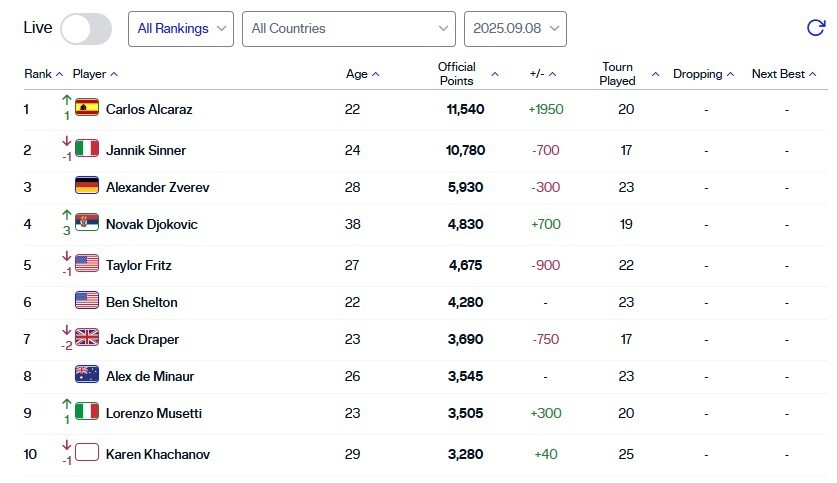Open the All Rankings dropdown
Image resolution: width=837 pixels, height=483 pixels.
(x=181, y=29)
